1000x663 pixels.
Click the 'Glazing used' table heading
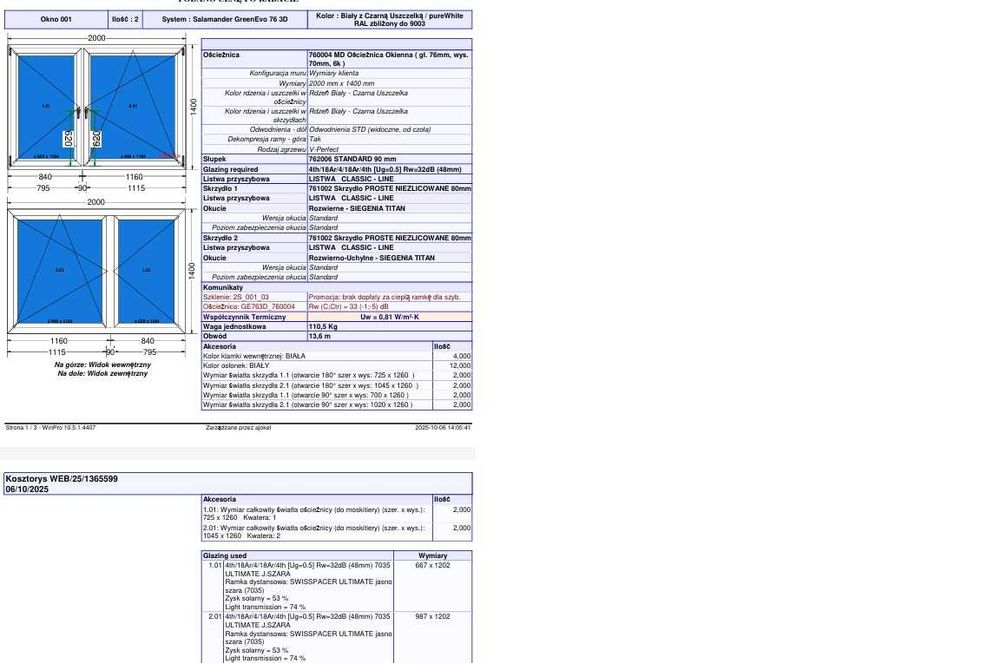[x=224, y=556]
